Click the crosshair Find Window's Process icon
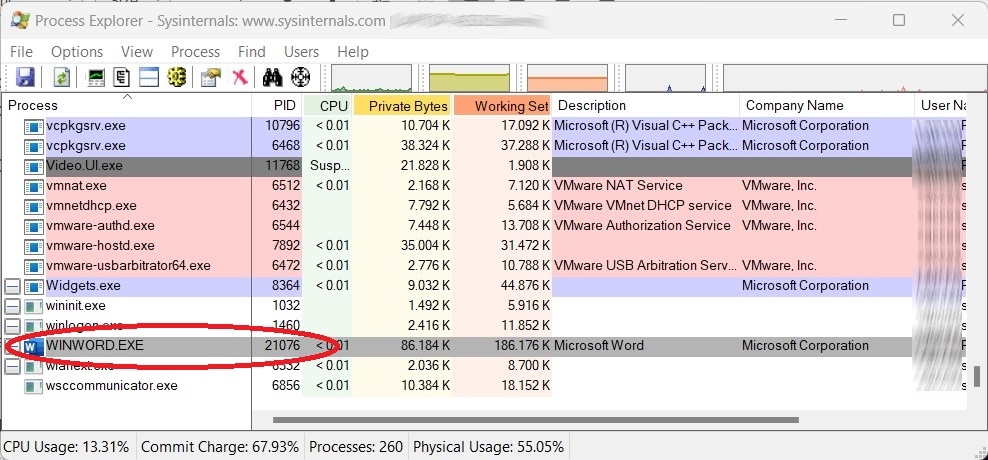The height and width of the screenshot is (460, 988). pos(301,78)
